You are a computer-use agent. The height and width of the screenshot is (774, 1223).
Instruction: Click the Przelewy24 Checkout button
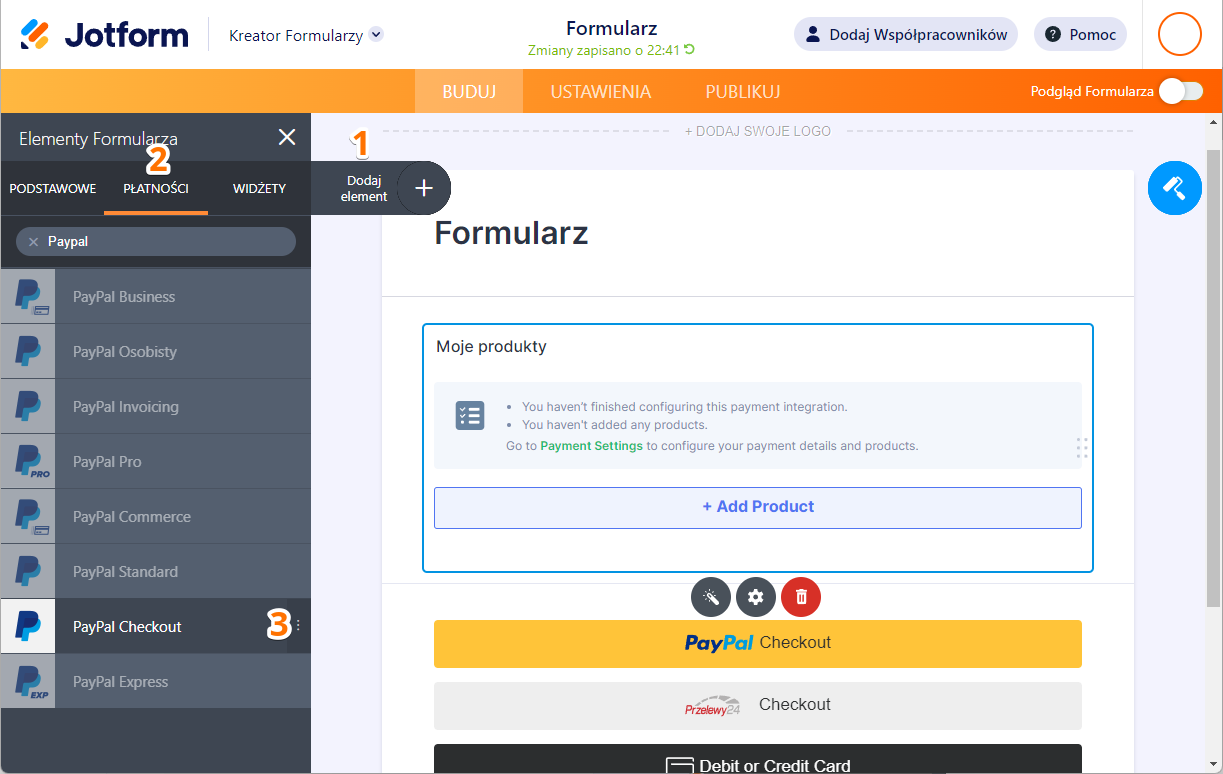coord(758,705)
